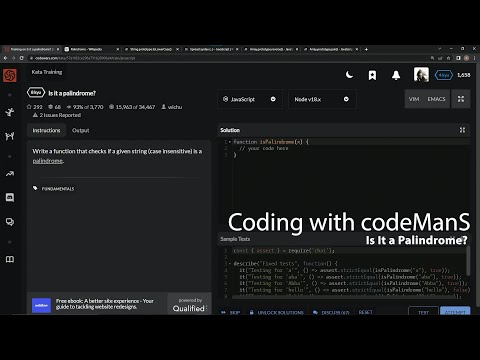Run sample tests with TEST button
This screenshot has width=480, height=360.
(x=423, y=312)
